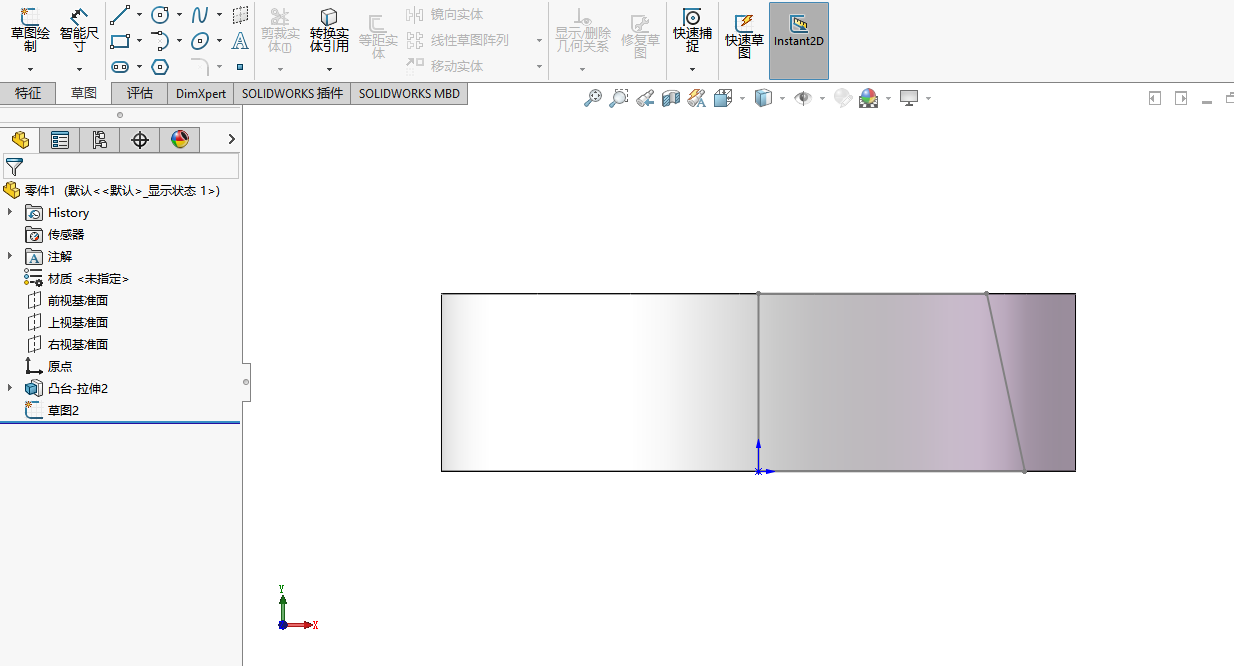Click 快速捕捉 (Quick Snaps) tool
This screenshot has width=1234, height=666.
click(x=692, y=29)
